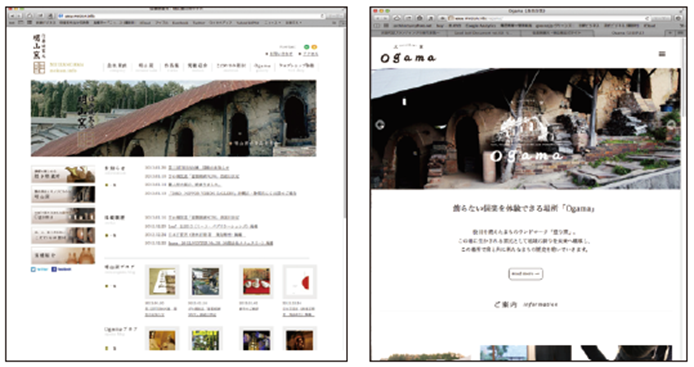This screenshot has height=367, width=694.
Task: Click the address bar in left browser
Action: tap(191, 15)
